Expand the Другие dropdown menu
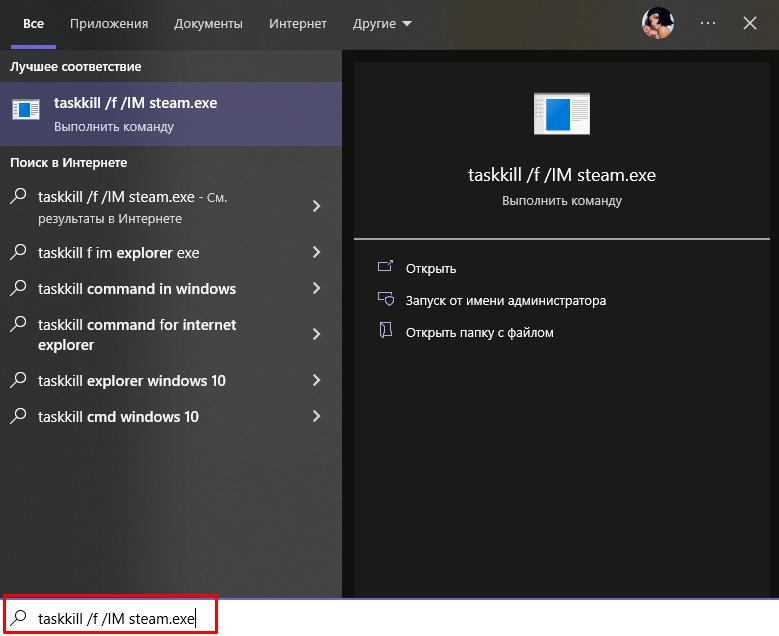Viewport: 779px width, 636px height. tap(382, 23)
